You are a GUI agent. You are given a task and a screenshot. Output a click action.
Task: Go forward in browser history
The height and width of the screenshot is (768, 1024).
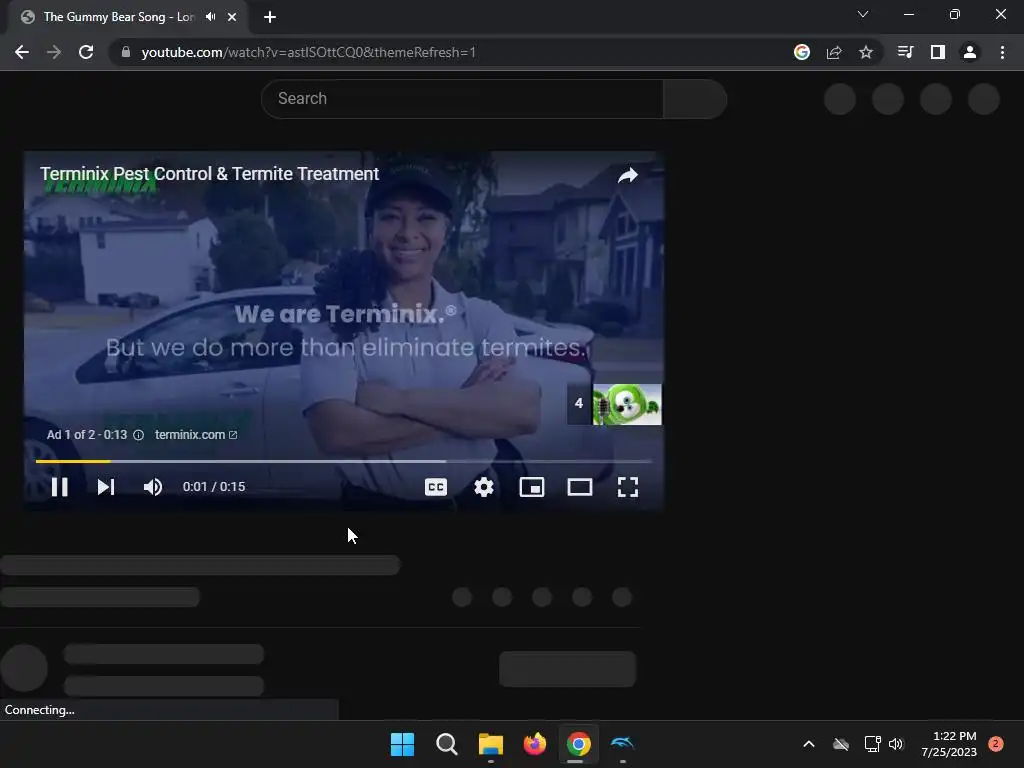pyautogui.click(x=54, y=52)
